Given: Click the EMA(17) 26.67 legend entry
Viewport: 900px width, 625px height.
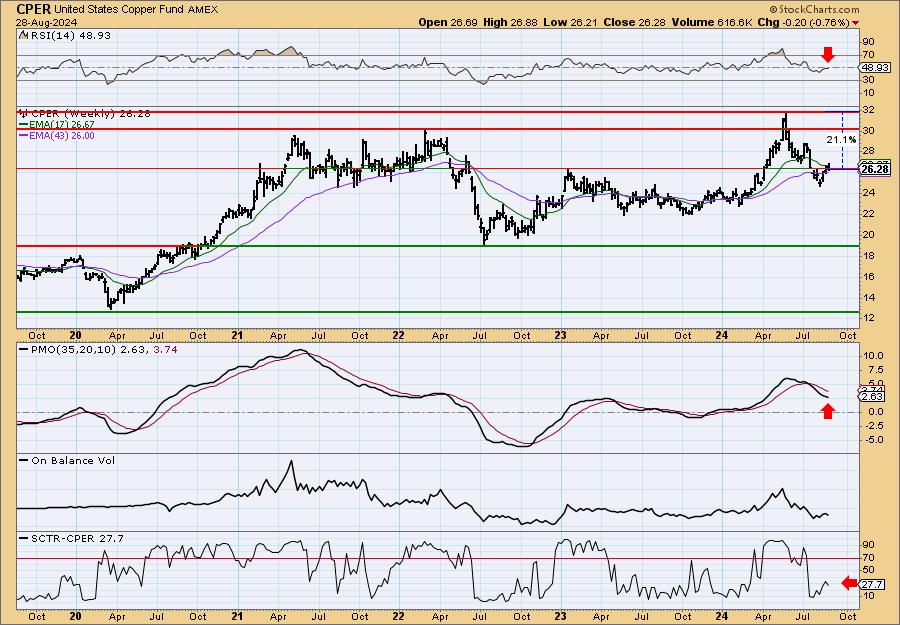Looking at the screenshot, I should 63,125.
